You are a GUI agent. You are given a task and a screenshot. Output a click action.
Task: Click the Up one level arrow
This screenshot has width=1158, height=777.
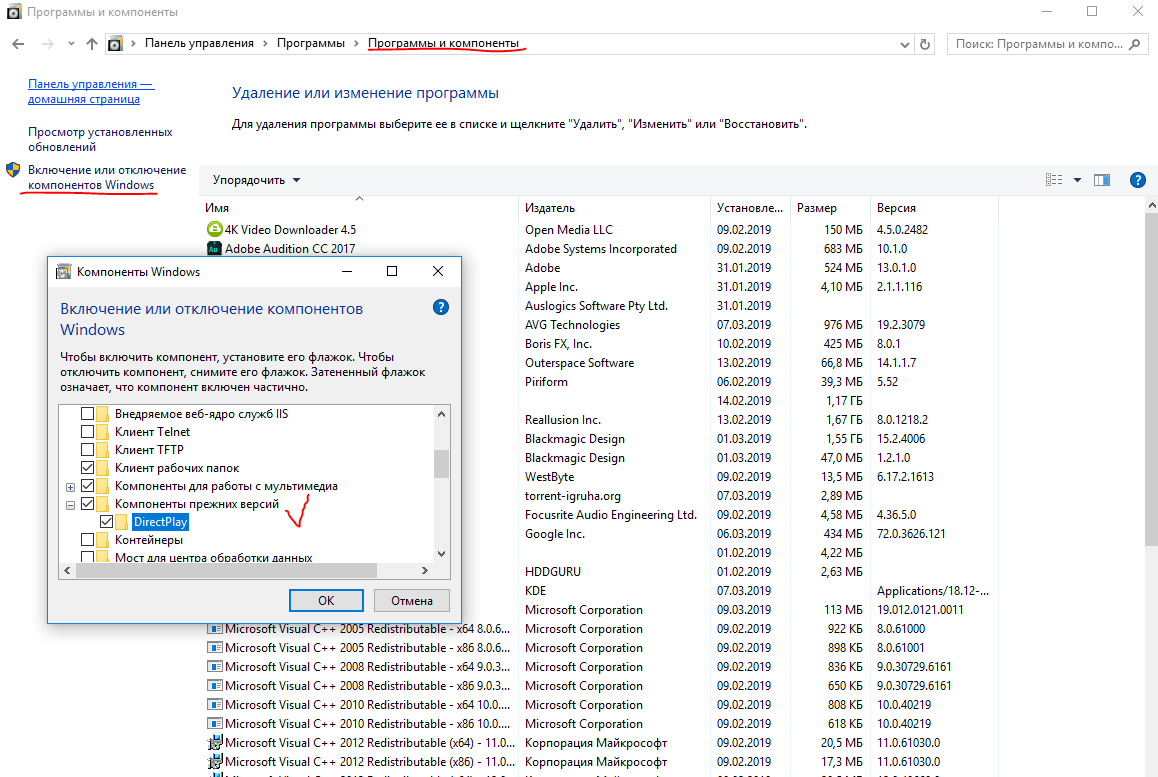tap(92, 44)
